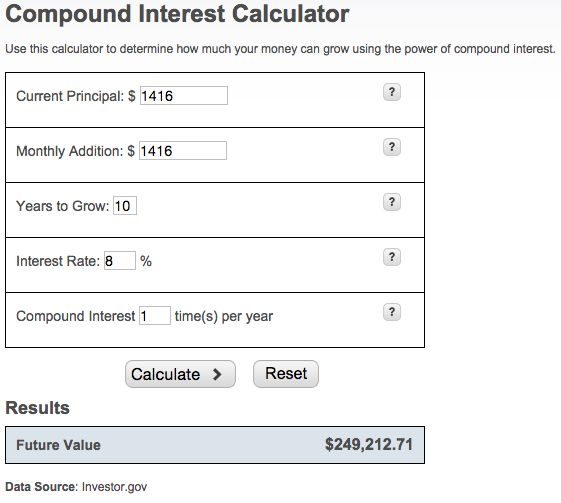Viewport: 561px width, 503px height.
Task: Select the Interest Rate percent field
Action: point(120,260)
